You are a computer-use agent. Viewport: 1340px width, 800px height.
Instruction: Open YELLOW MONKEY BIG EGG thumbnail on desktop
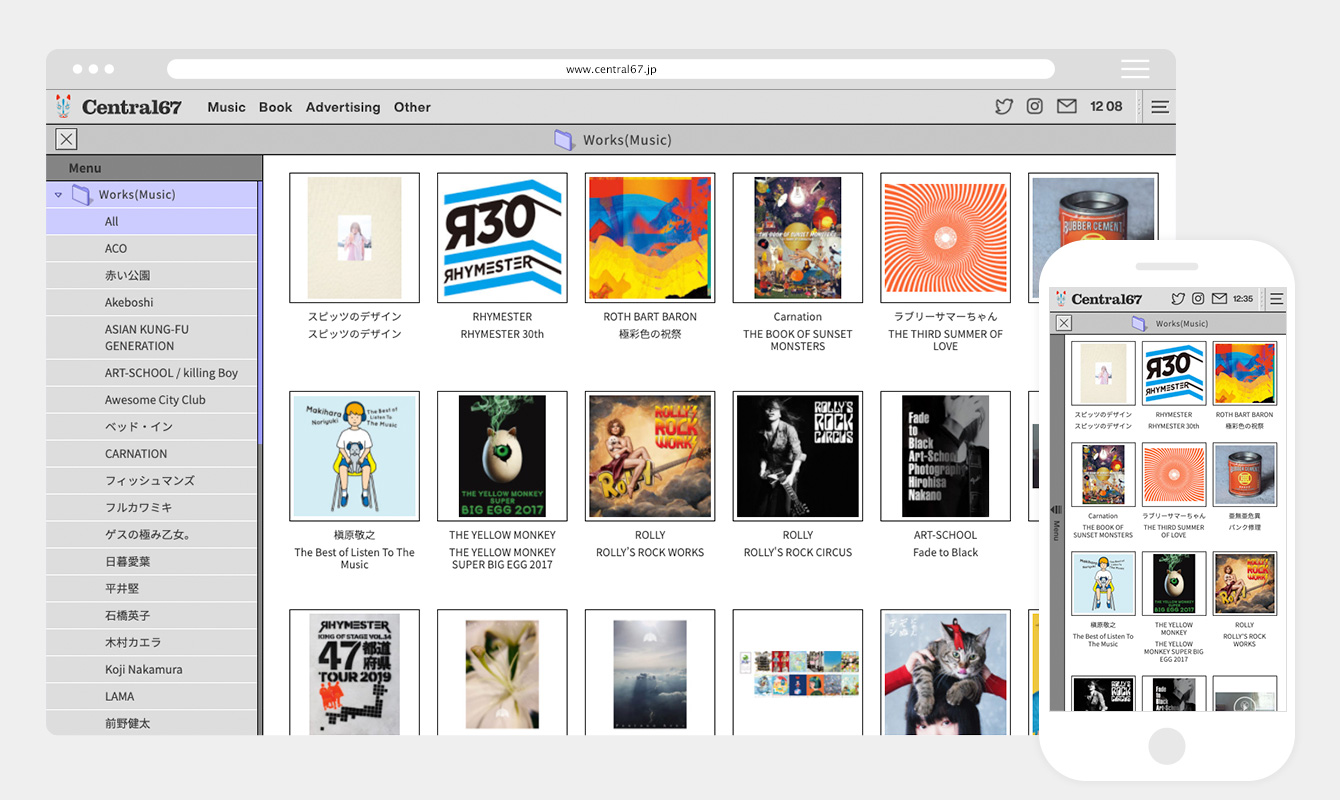click(502, 456)
